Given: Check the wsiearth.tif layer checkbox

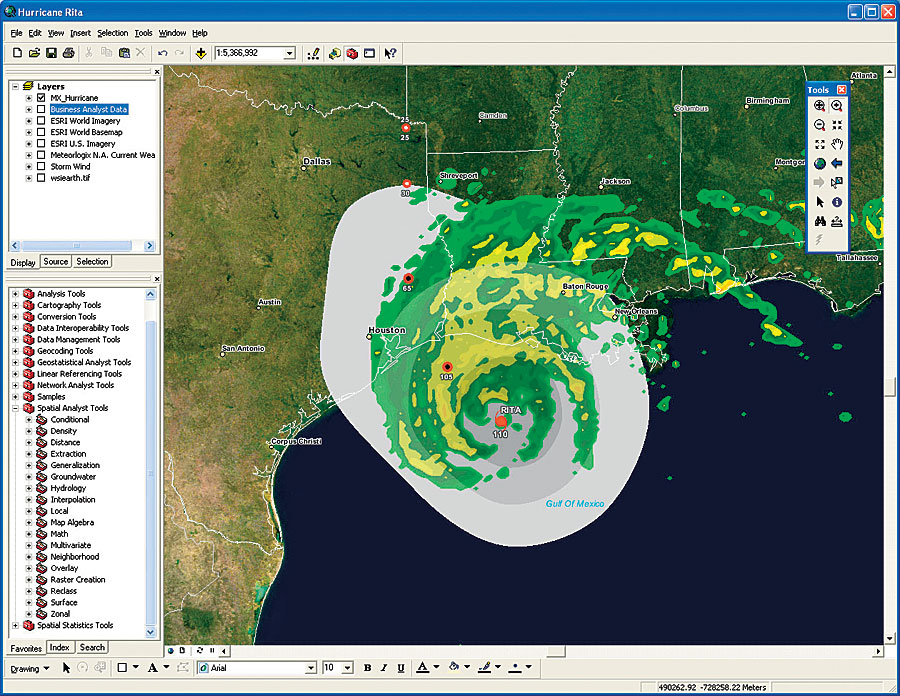Looking at the screenshot, I should point(41,178).
